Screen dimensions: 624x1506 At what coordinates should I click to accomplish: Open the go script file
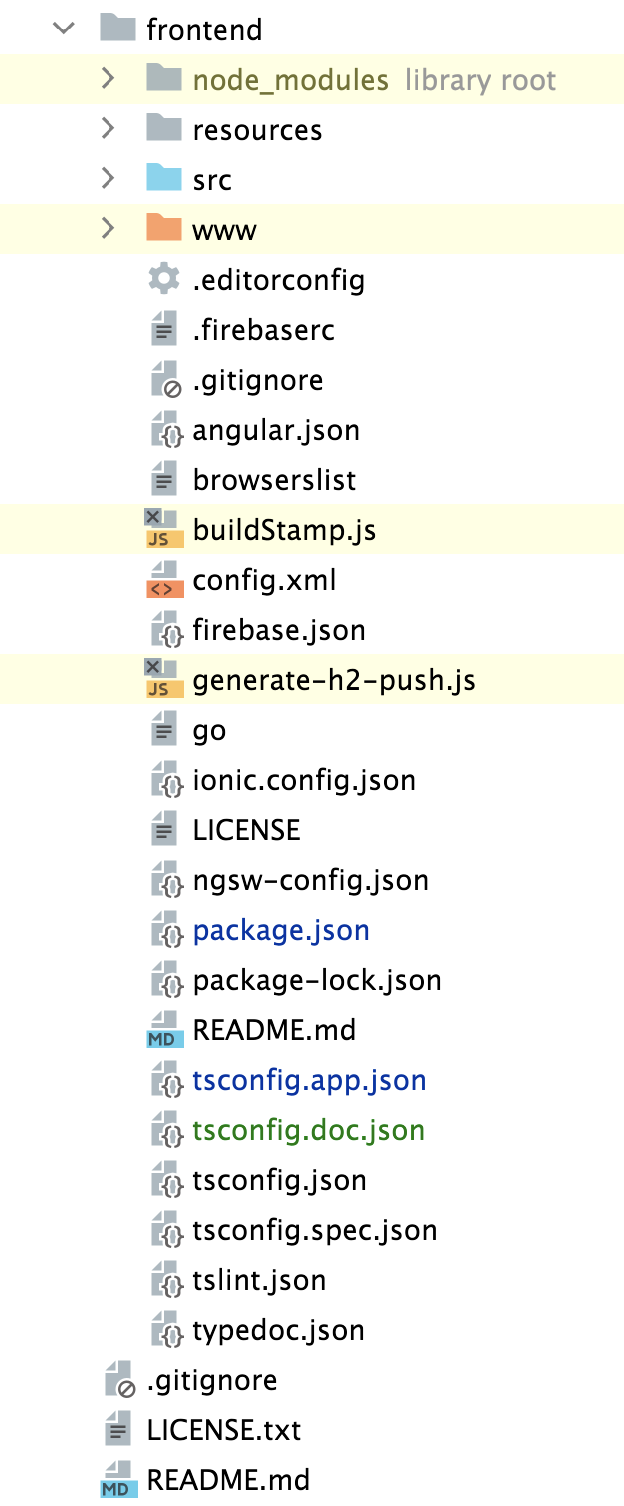click(x=208, y=730)
